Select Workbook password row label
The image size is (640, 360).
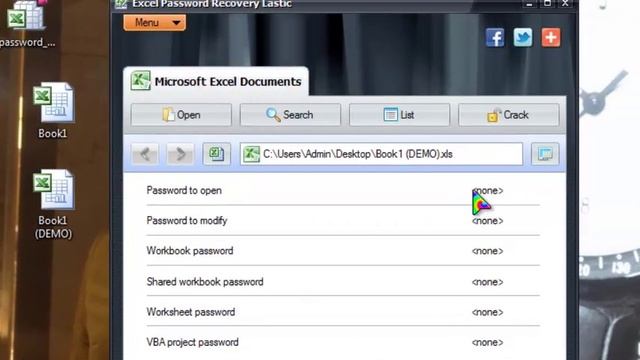(x=190, y=251)
